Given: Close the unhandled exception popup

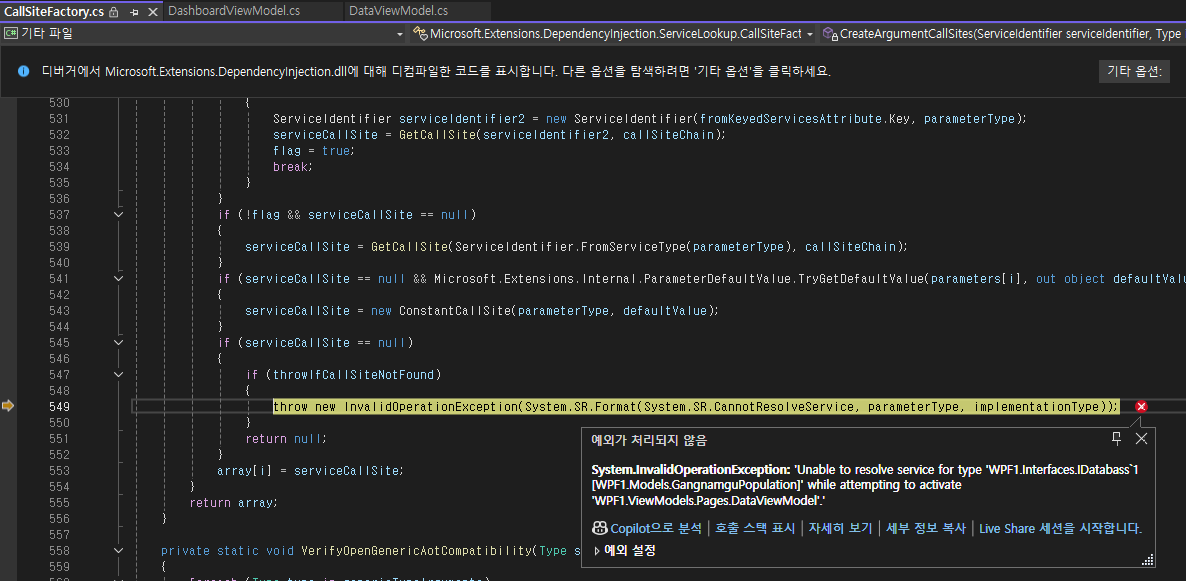Looking at the screenshot, I should (1141, 438).
